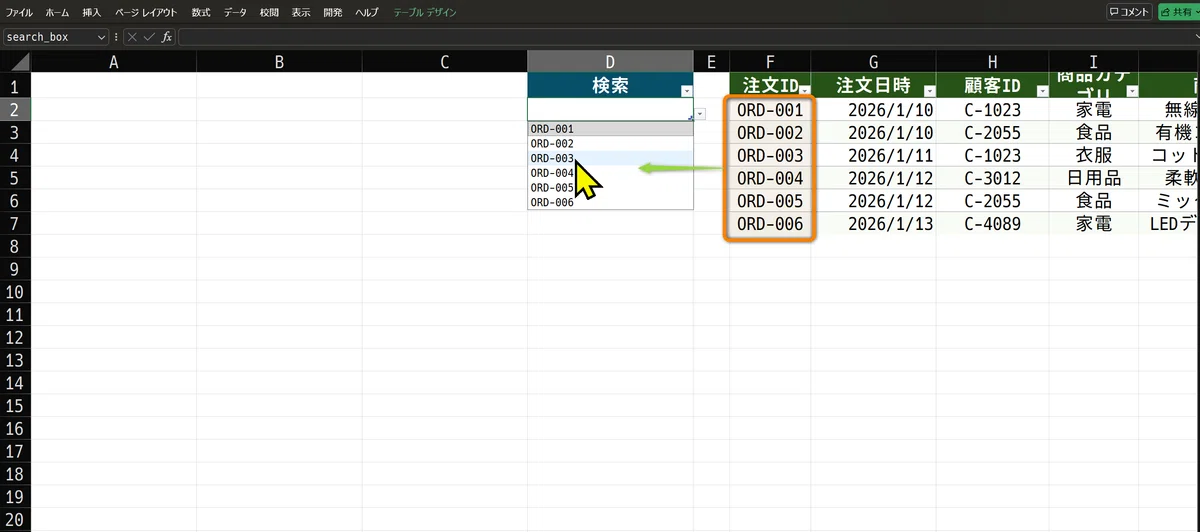Click inside the formula bar input
This screenshot has height=532, width=1200.
pyautogui.click(x=688, y=37)
